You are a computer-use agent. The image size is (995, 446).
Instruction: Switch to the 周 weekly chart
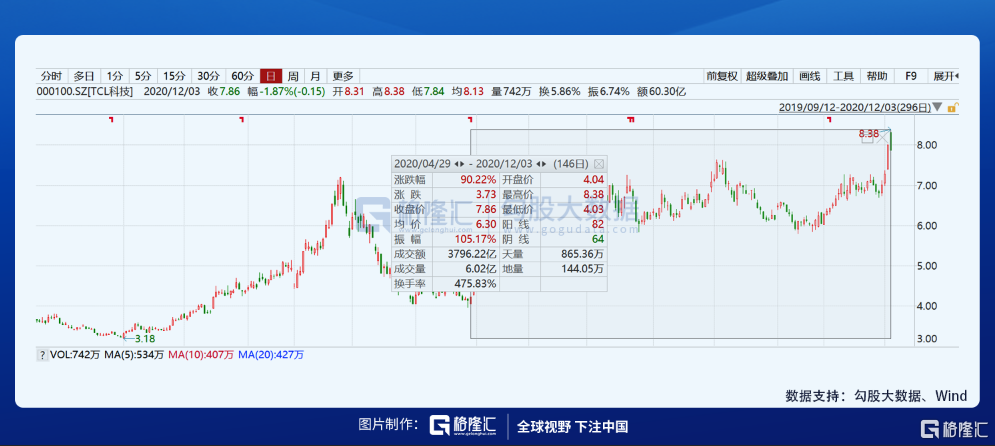pos(293,76)
